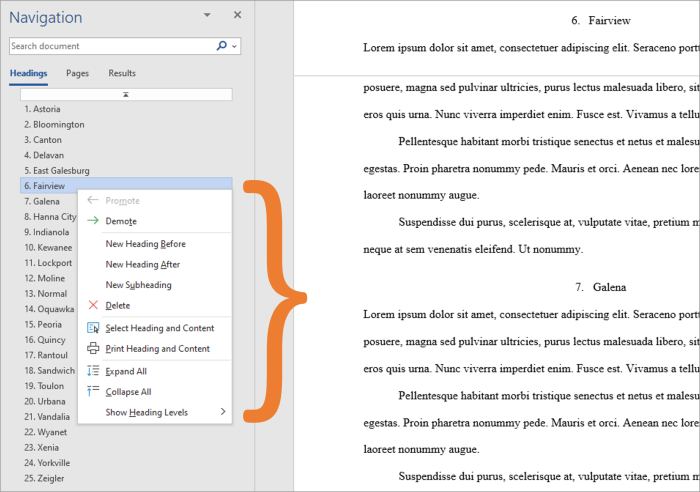This screenshot has width=700, height=492.
Task: Go to heading 7. Galena
Action: click(x=42, y=201)
